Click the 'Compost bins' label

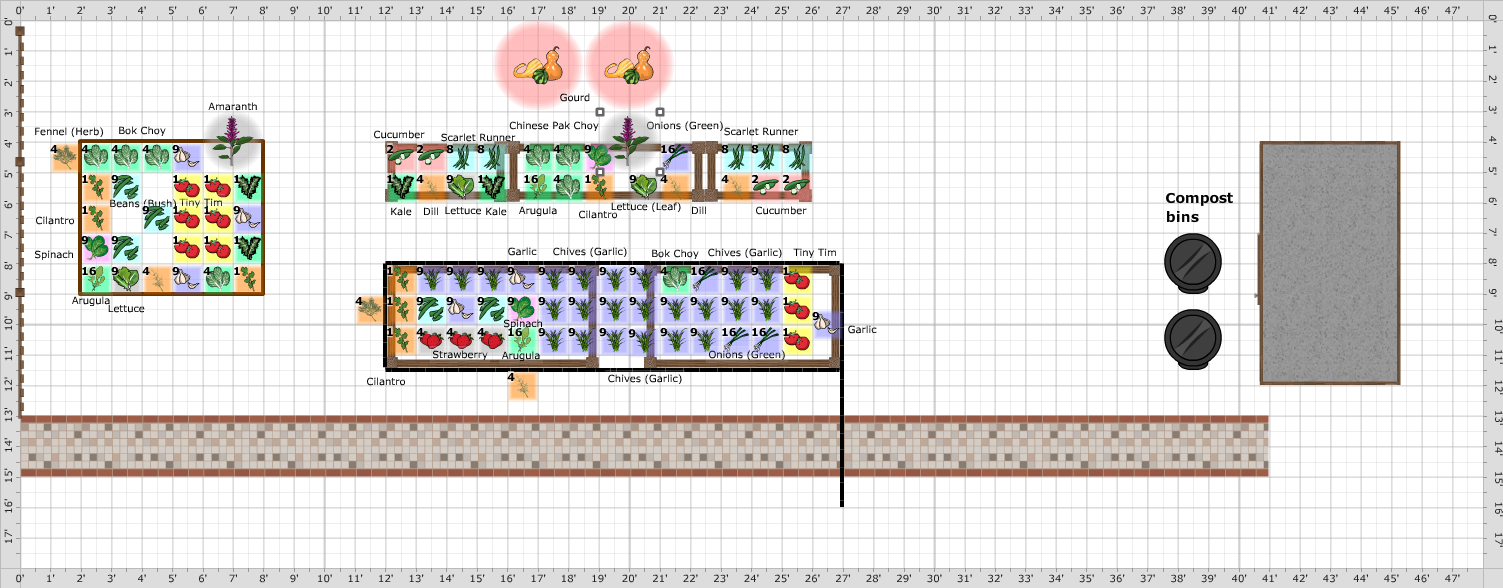(x=1199, y=207)
